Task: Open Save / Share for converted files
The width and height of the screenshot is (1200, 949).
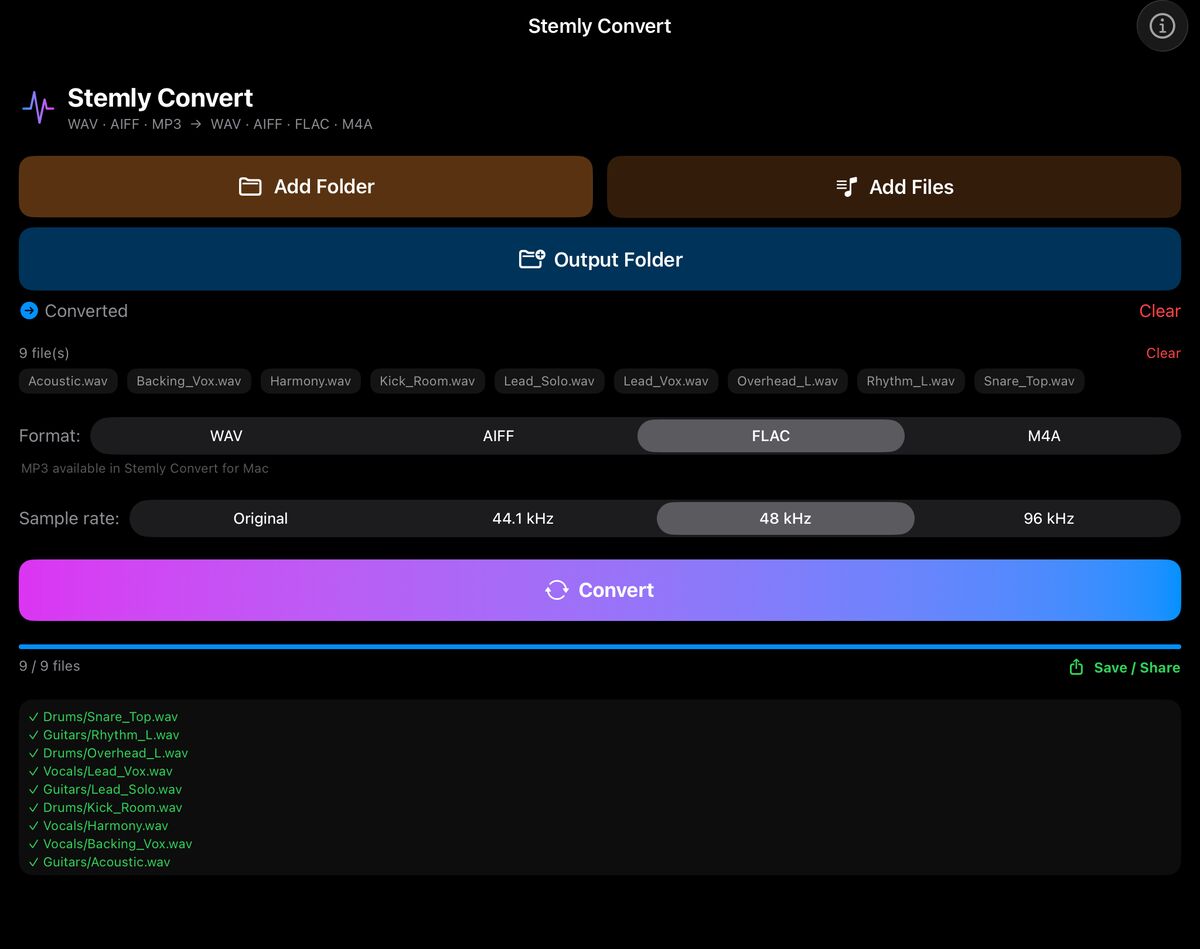Action: coord(1125,667)
